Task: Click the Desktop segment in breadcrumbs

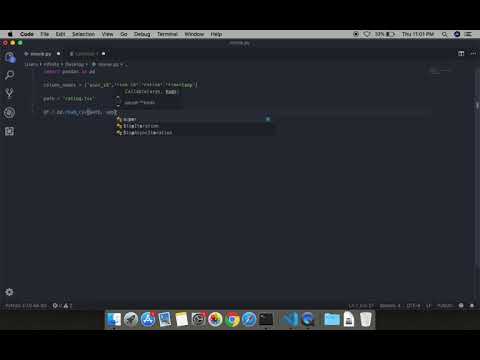Action: click(x=75, y=64)
